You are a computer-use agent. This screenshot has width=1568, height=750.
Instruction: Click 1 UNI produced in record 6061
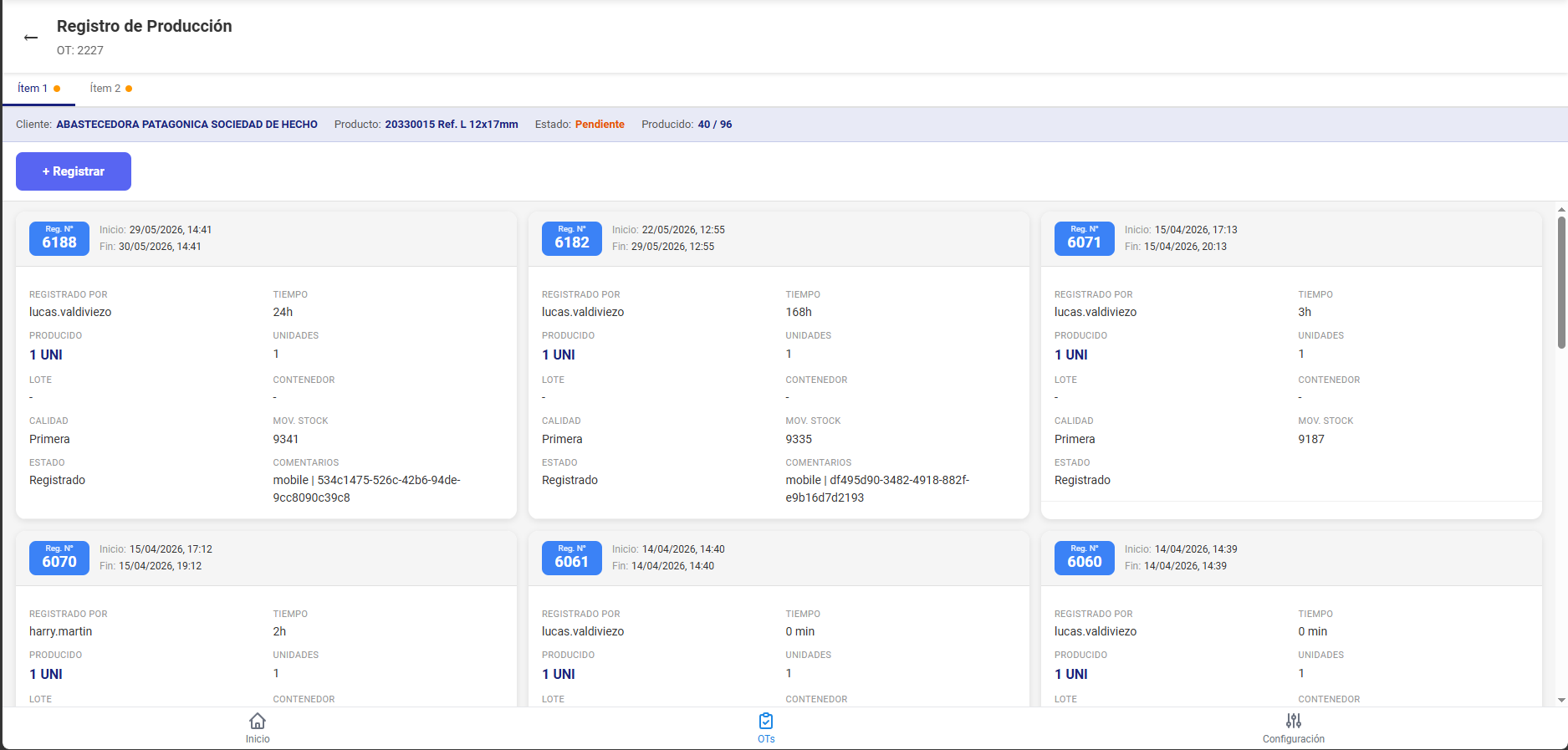click(x=559, y=674)
